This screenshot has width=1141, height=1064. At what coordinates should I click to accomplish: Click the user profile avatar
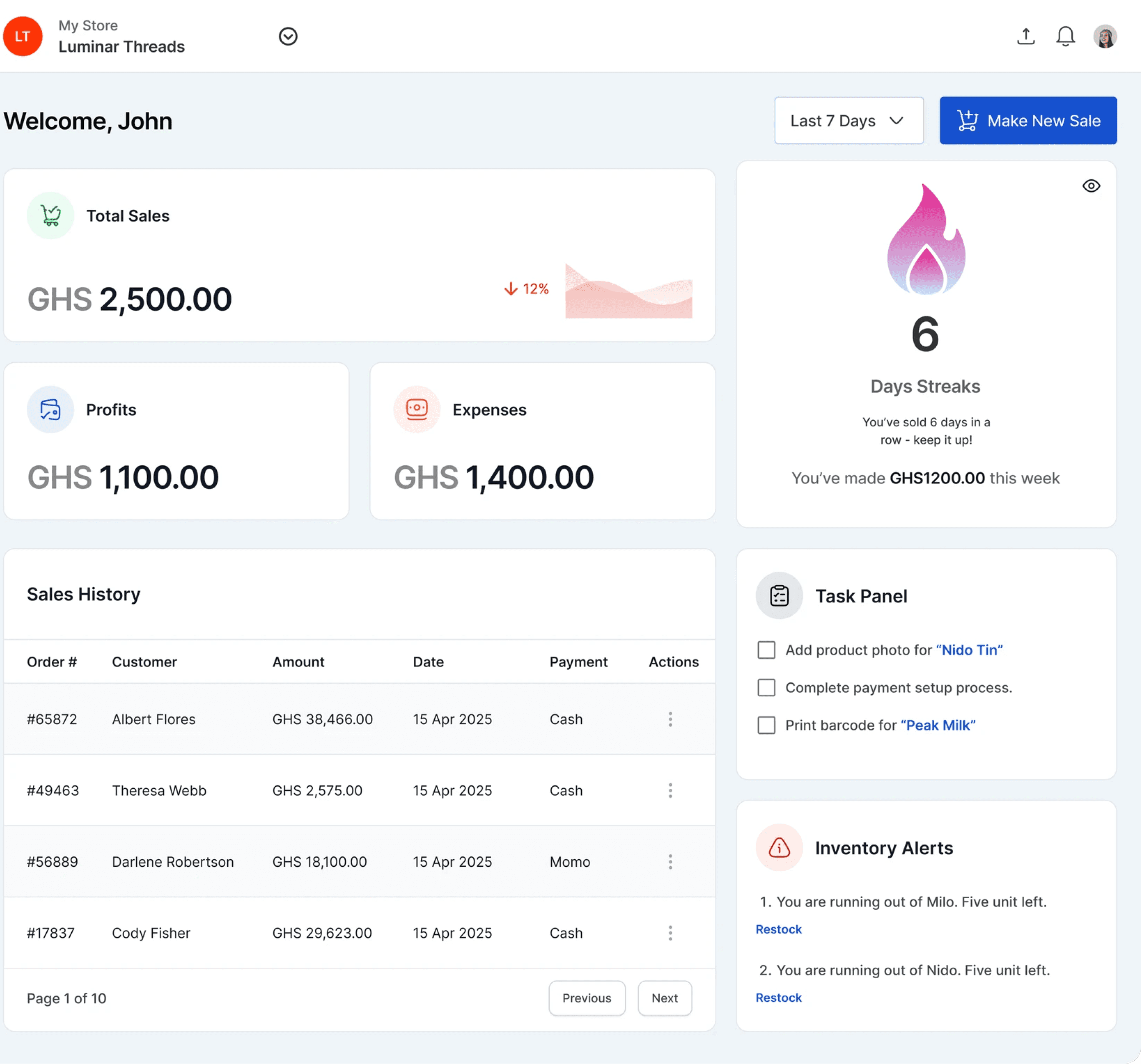1105,37
